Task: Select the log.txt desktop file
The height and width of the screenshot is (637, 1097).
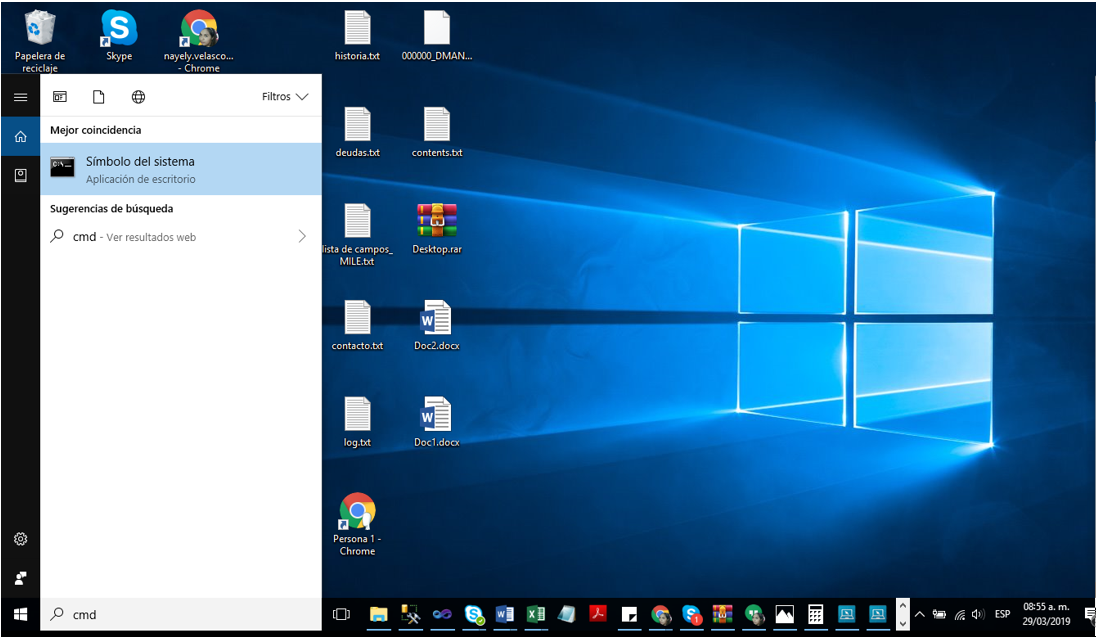Action: click(358, 422)
